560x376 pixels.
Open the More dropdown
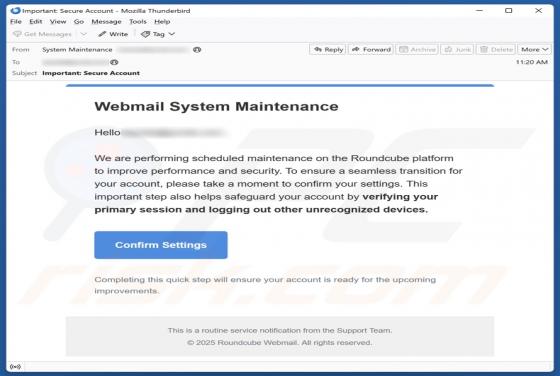pyautogui.click(x=534, y=50)
